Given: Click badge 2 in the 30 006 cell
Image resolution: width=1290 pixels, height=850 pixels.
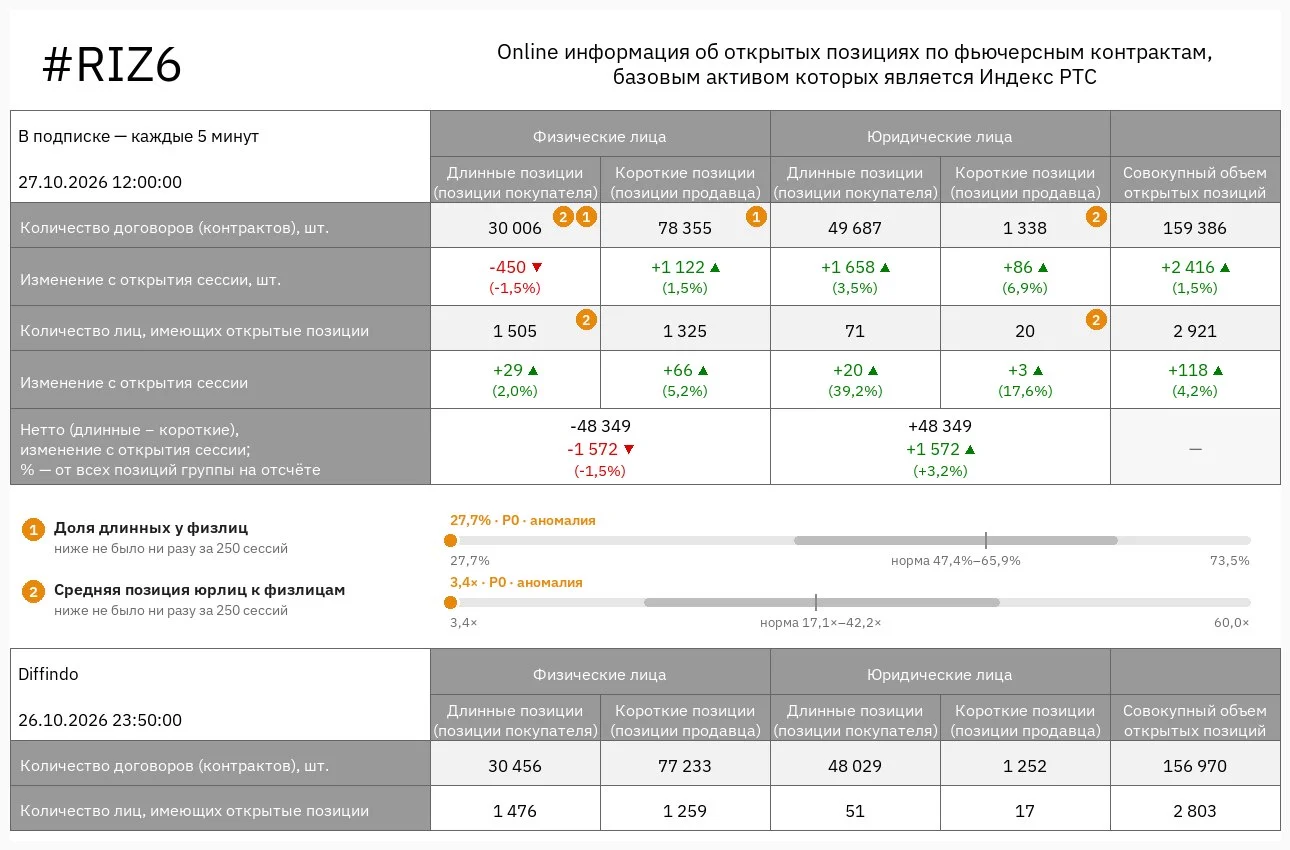Looking at the screenshot, I should tap(564, 216).
